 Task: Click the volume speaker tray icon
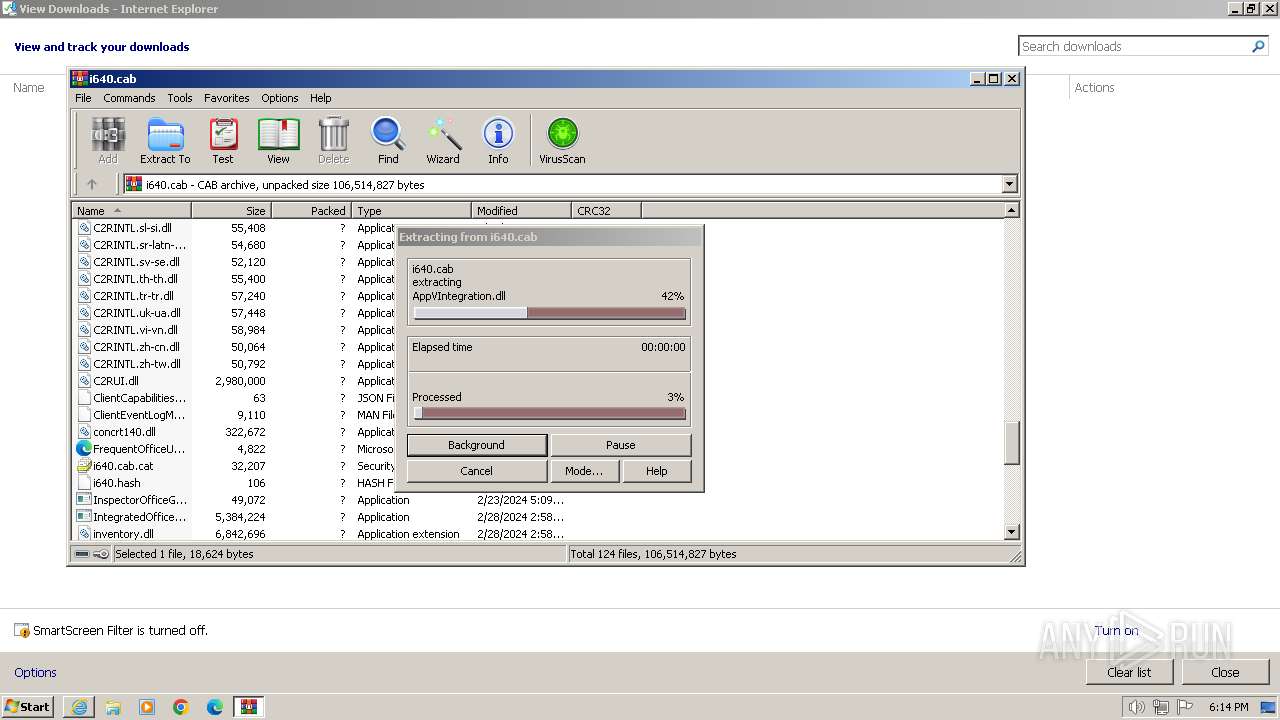pos(1137,707)
